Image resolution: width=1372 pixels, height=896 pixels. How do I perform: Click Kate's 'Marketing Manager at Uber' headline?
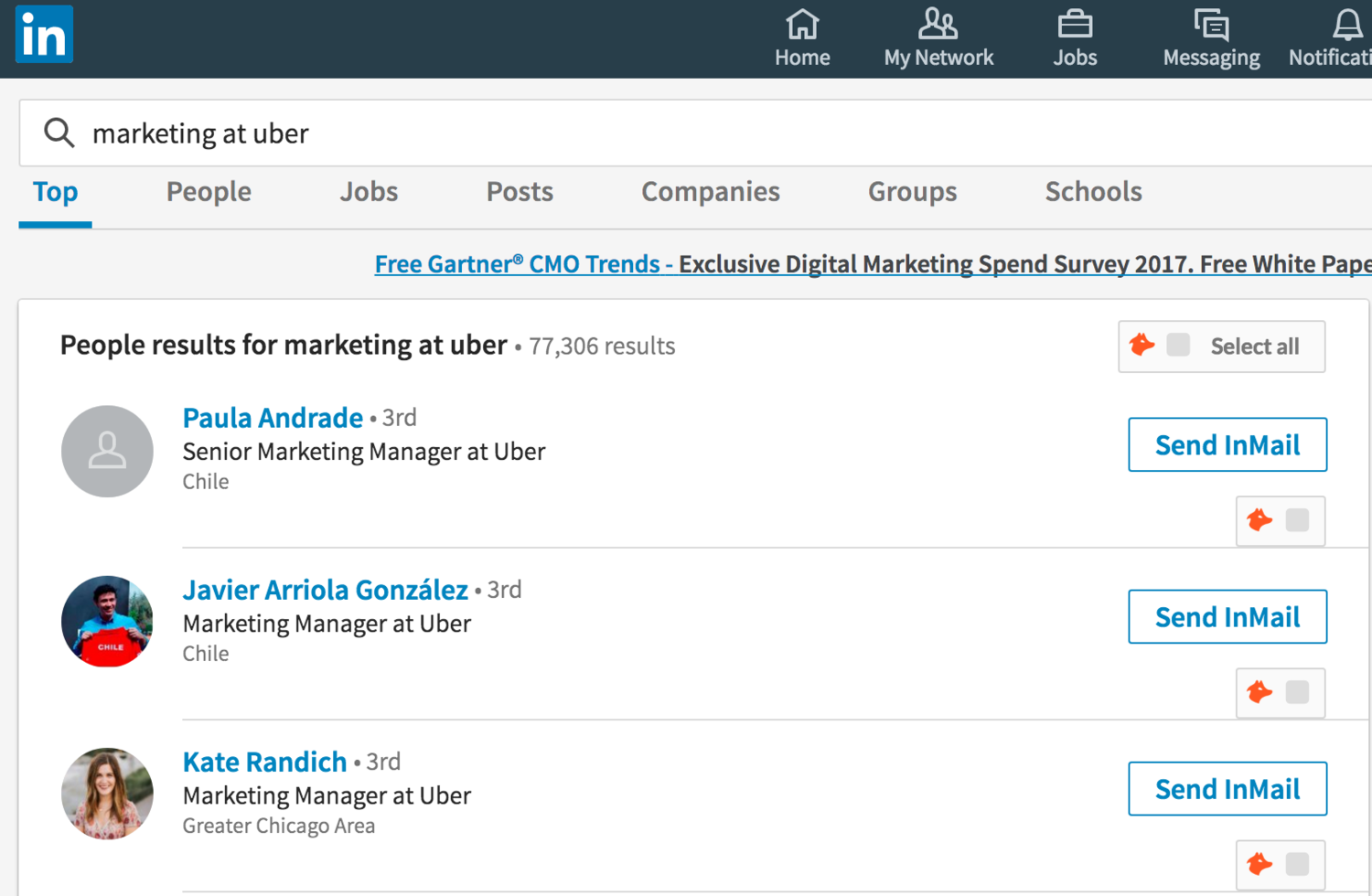(327, 795)
